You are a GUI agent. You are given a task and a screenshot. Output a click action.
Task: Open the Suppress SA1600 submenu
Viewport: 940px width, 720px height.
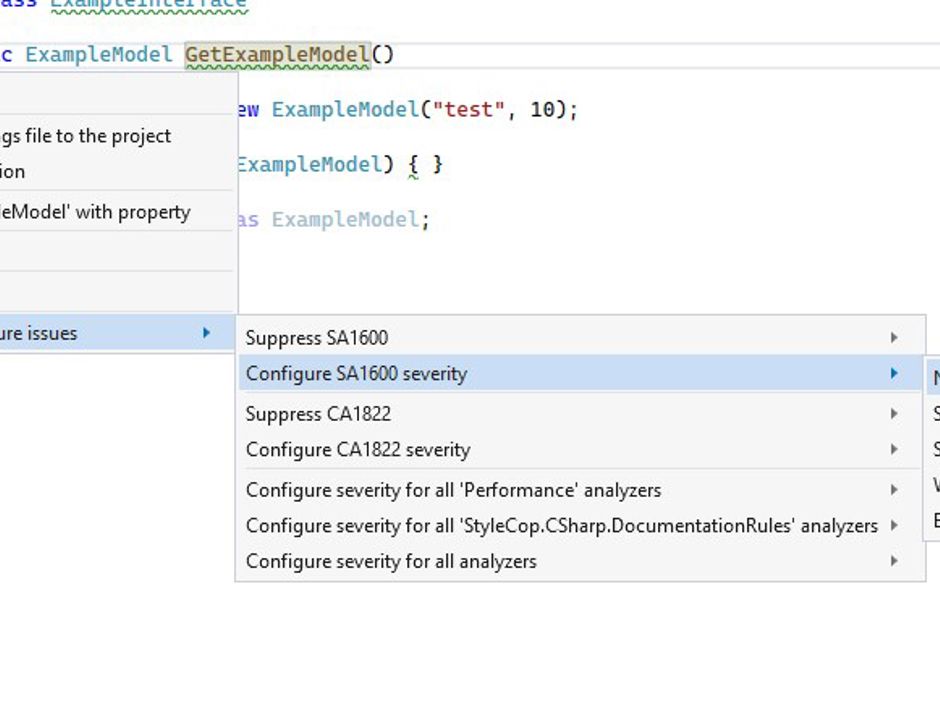click(580, 338)
